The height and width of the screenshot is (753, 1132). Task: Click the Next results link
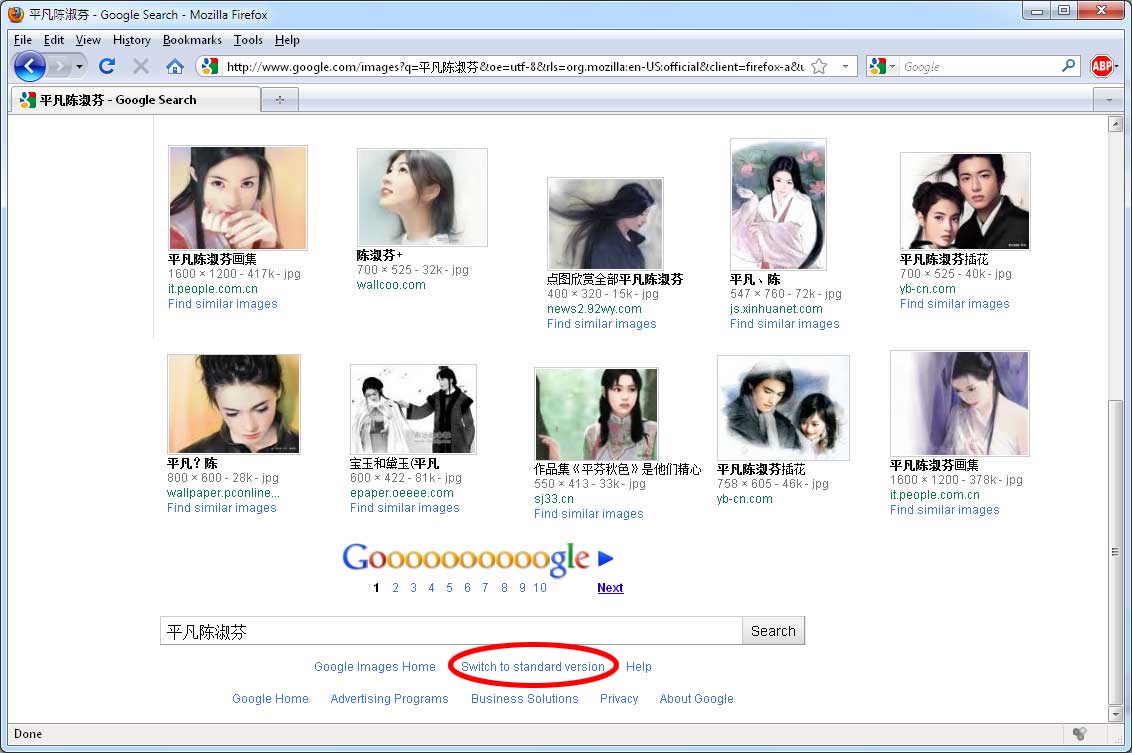(x=610, y=588)
